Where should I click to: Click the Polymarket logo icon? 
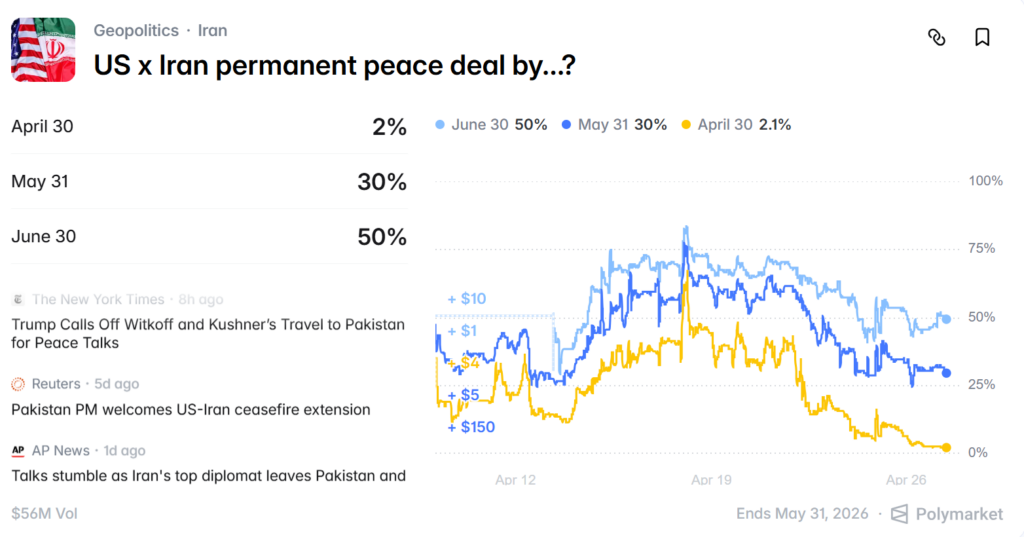899,514
